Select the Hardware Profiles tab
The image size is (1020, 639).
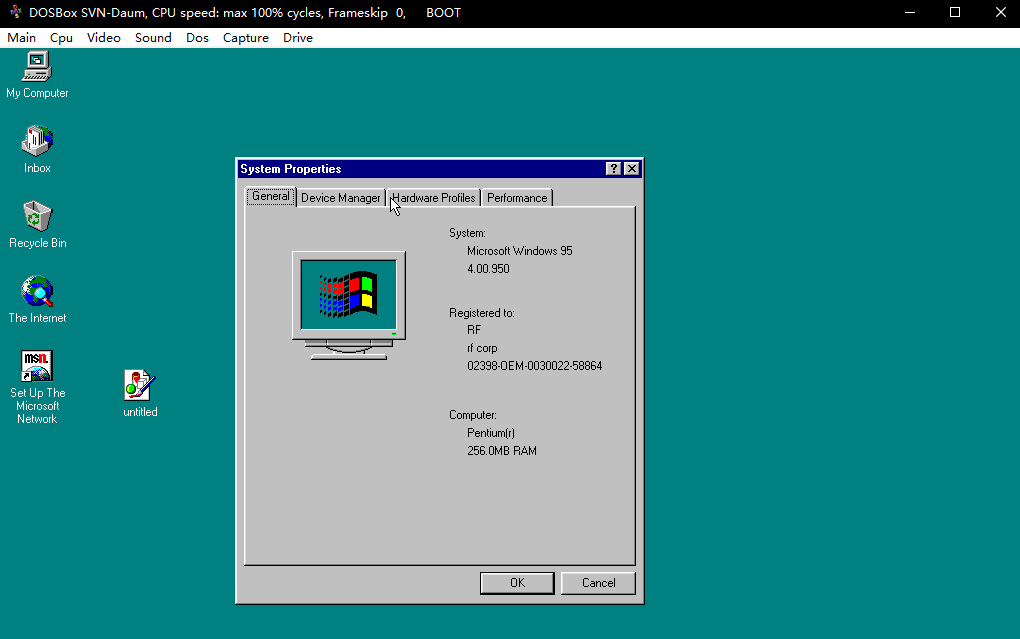pos(432,197)
